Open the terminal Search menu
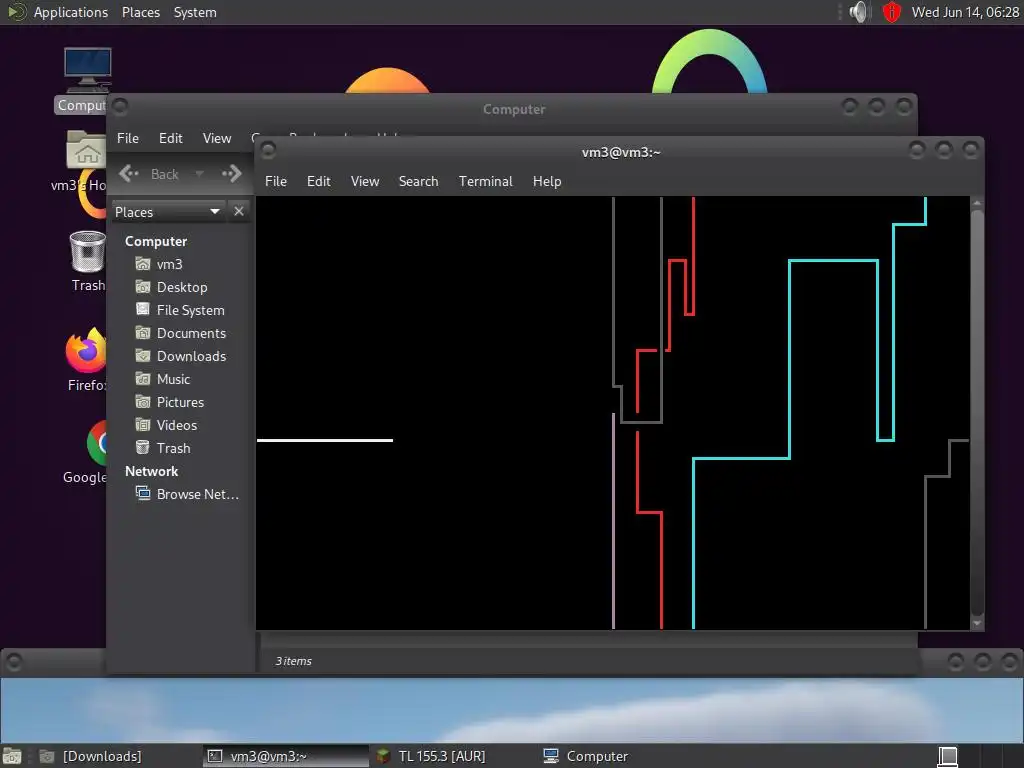The width and height of the screenshot is (1024, 768). click(x=419, y=181)
